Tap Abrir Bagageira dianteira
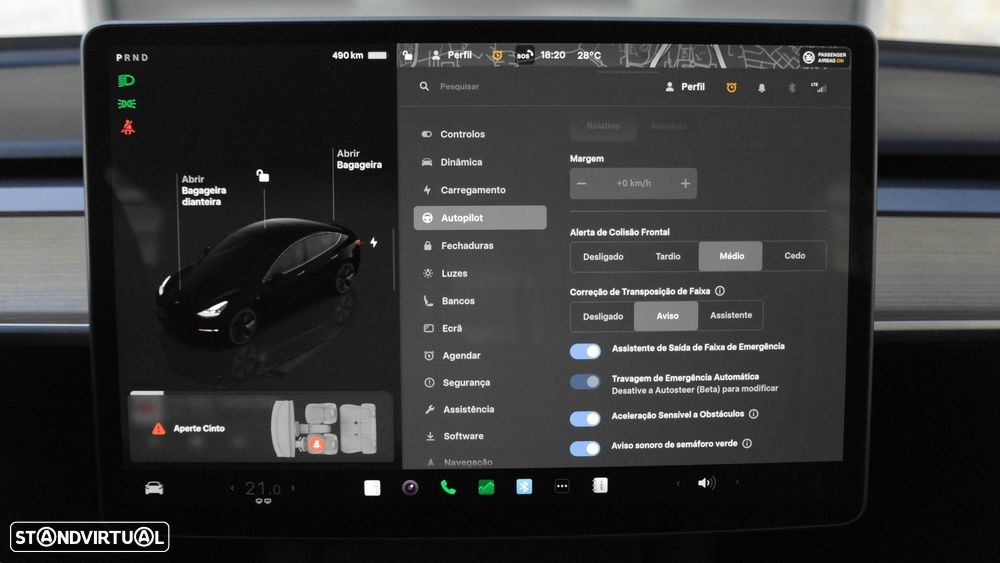 pos(203,190)
